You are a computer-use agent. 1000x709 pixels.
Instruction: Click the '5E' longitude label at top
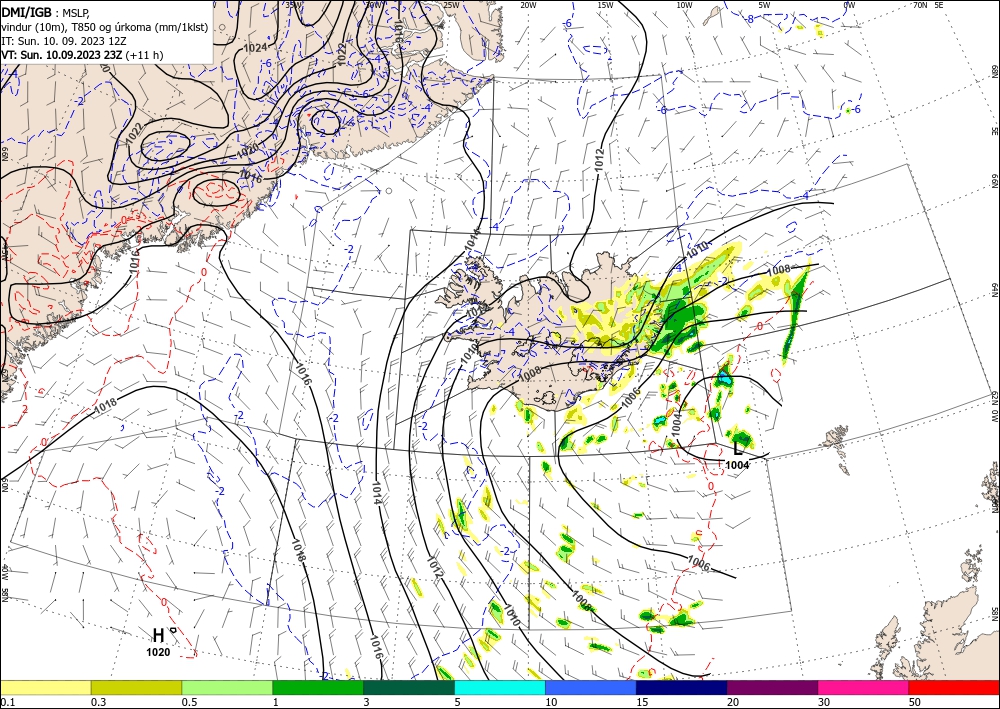[939, 4]
